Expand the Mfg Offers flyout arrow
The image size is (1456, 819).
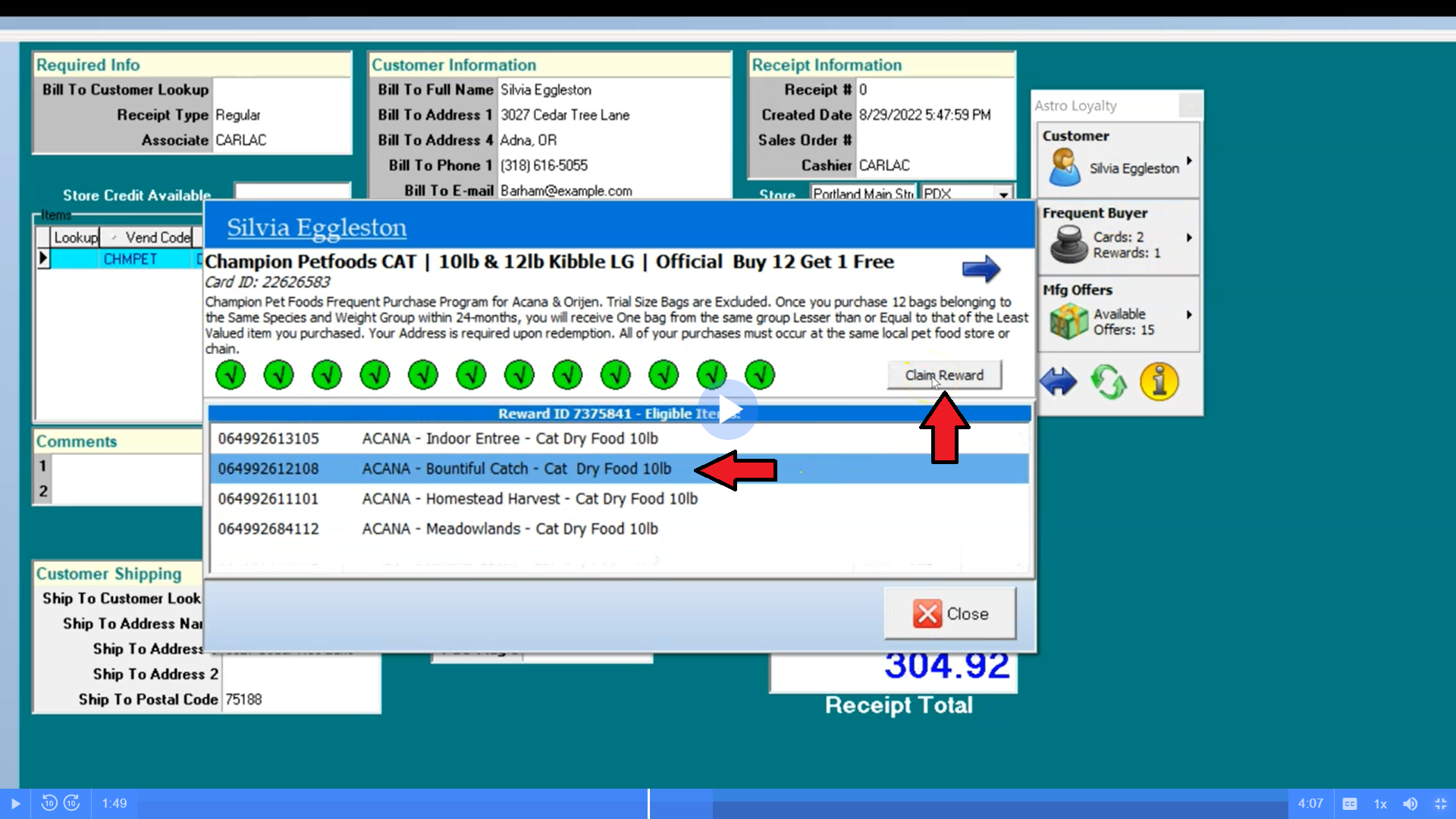pos(1189,315)
